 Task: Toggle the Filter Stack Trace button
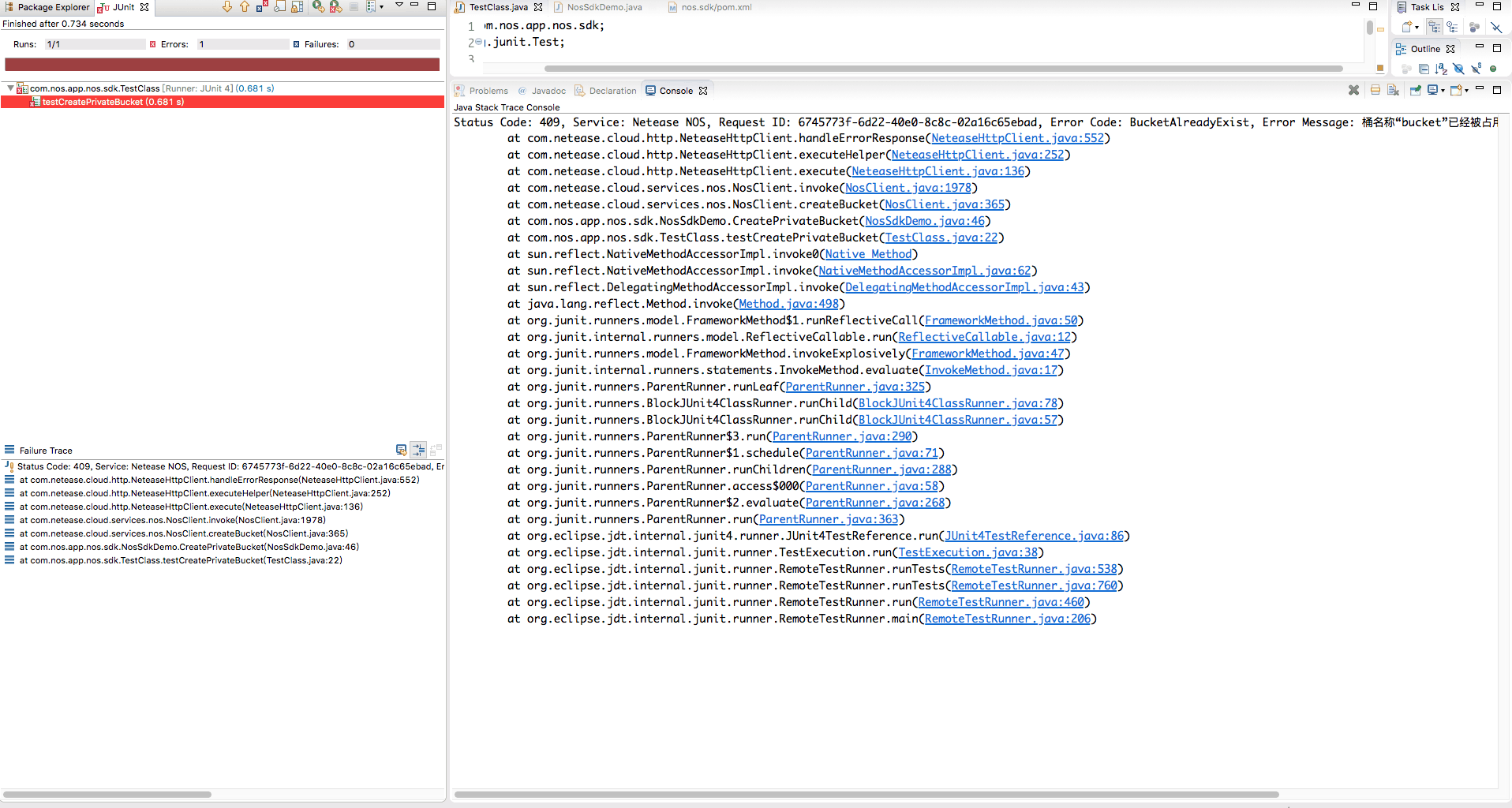[x=418, y=450]
